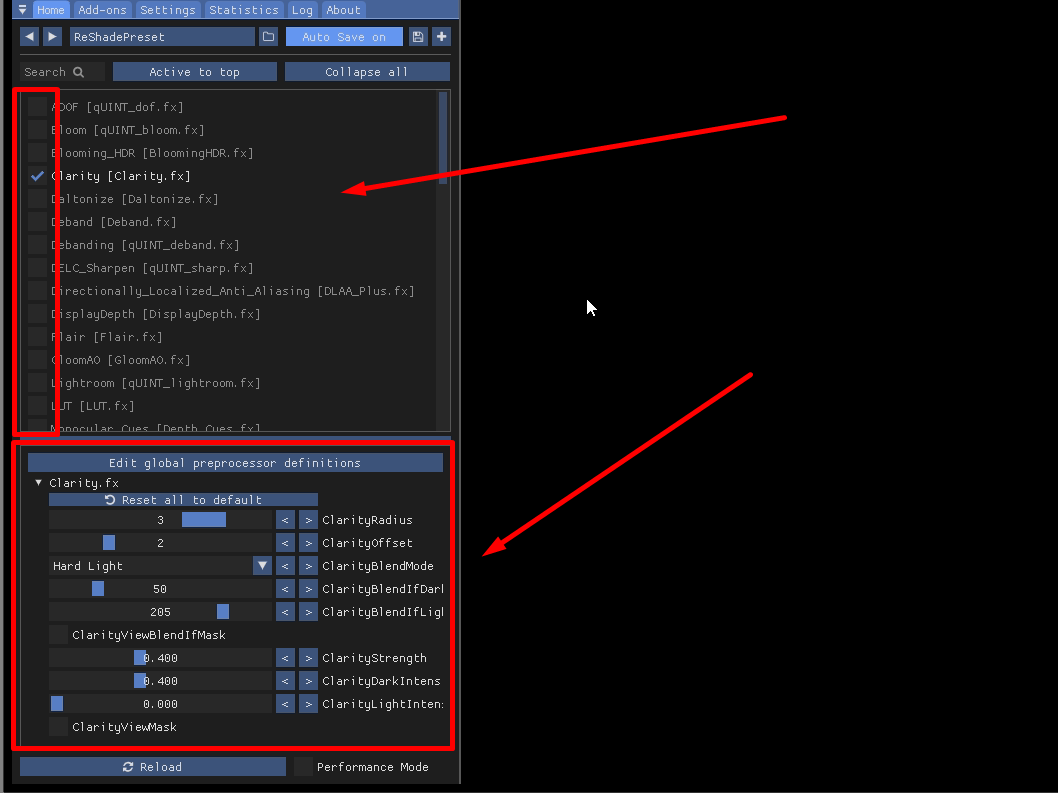Disable the Clarity effect checkbox

pyautogui.click(x=37, y=176)
